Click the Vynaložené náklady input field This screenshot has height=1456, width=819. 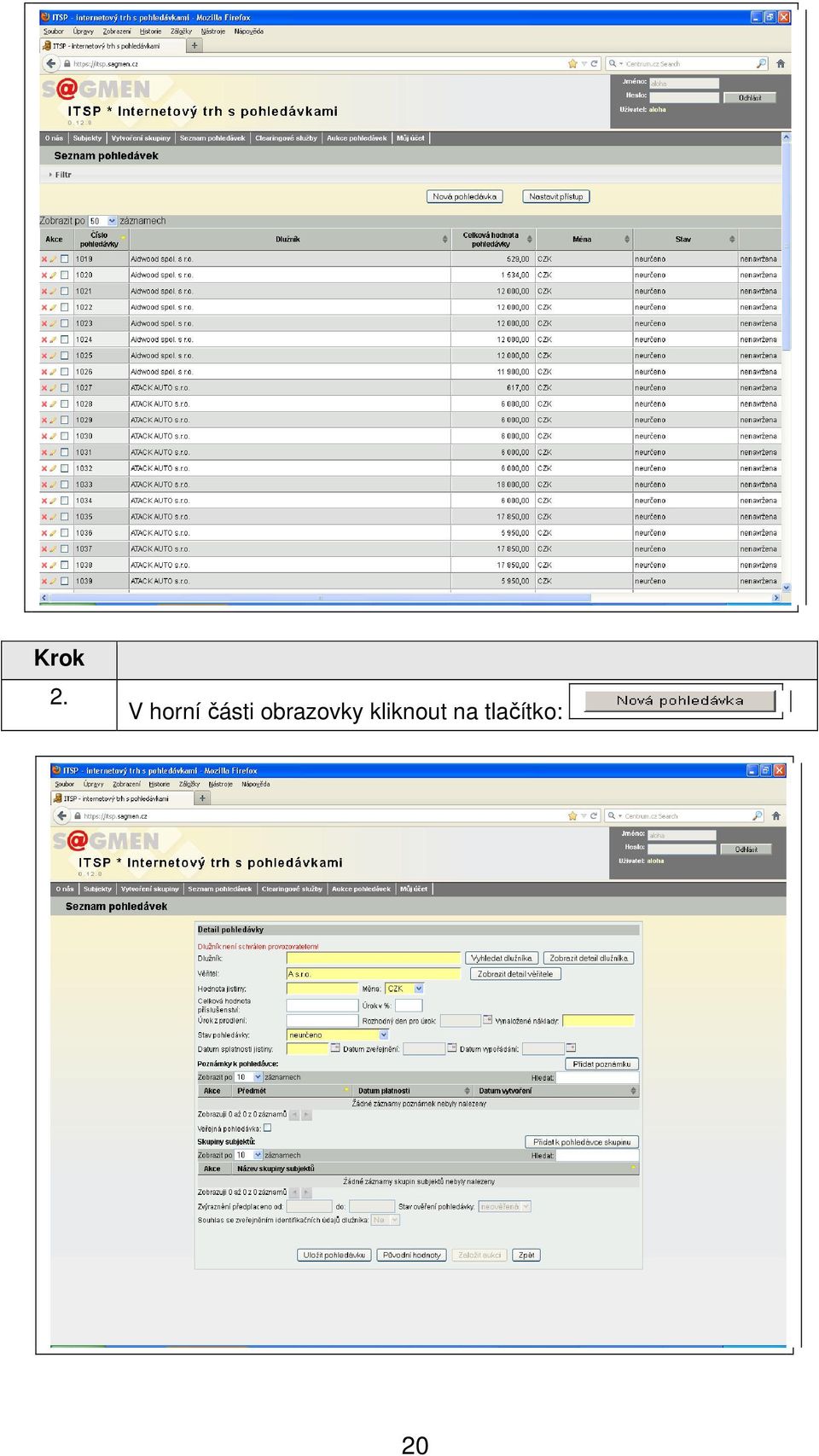tap(599, 1020)
